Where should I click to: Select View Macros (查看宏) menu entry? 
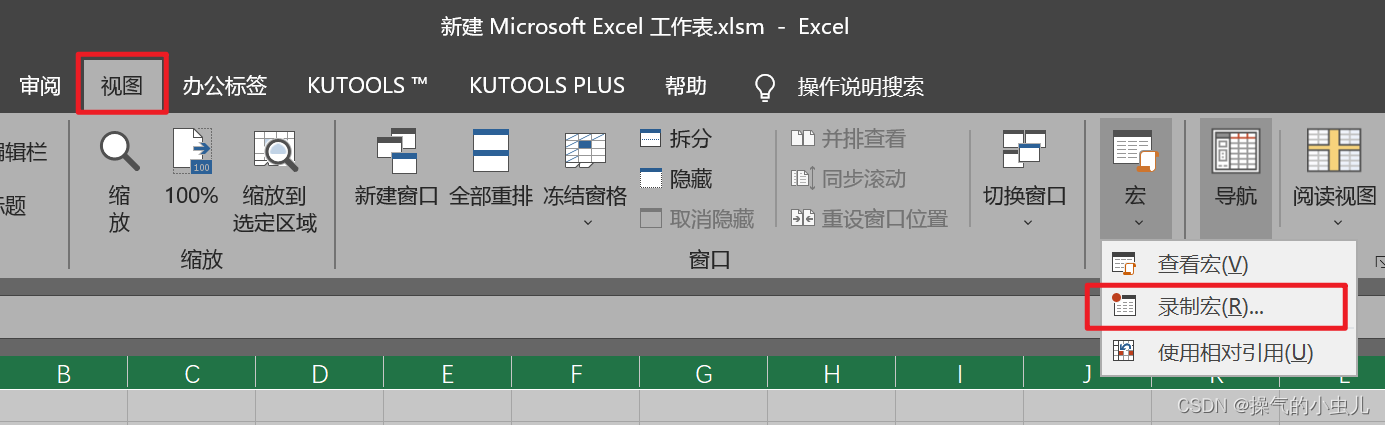1228,264
